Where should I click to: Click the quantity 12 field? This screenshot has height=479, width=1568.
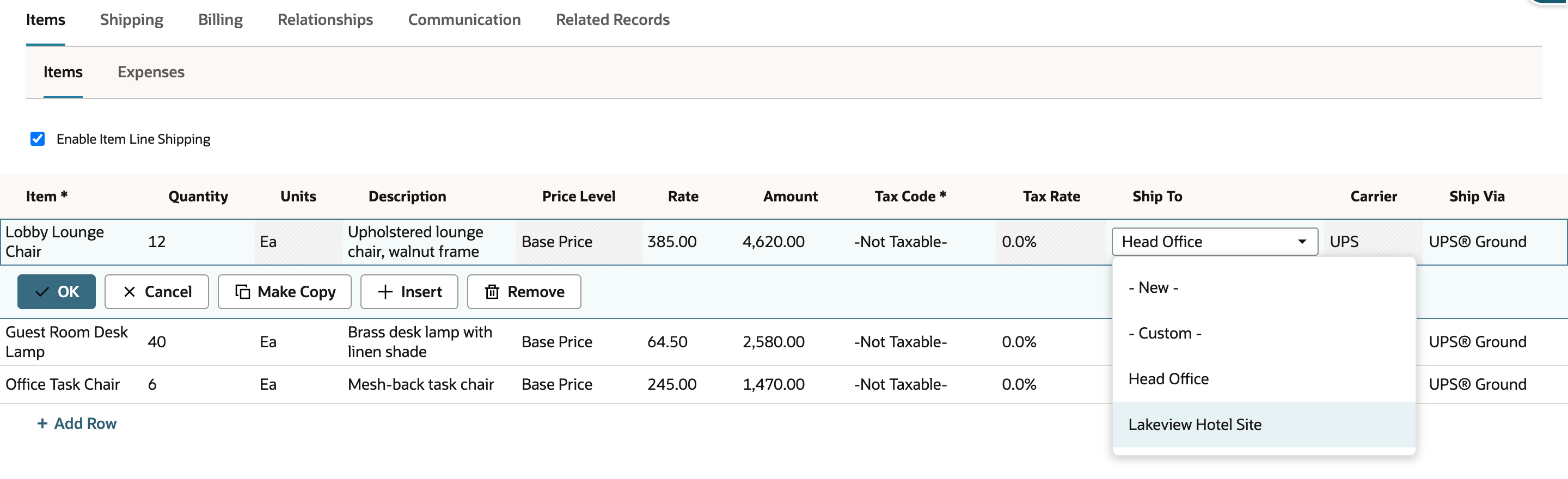pyautogui.click(x=198, y=242)
